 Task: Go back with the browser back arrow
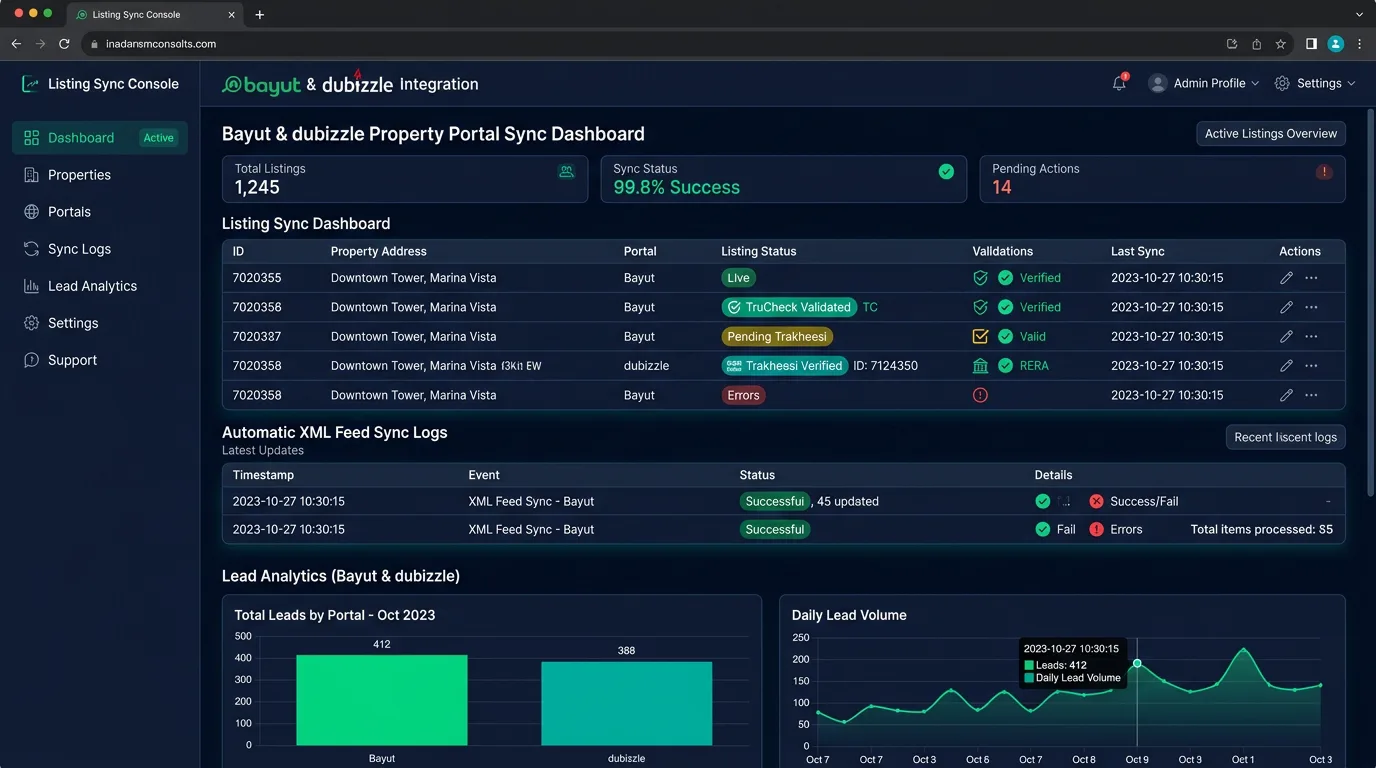click(x=16, y=44)
